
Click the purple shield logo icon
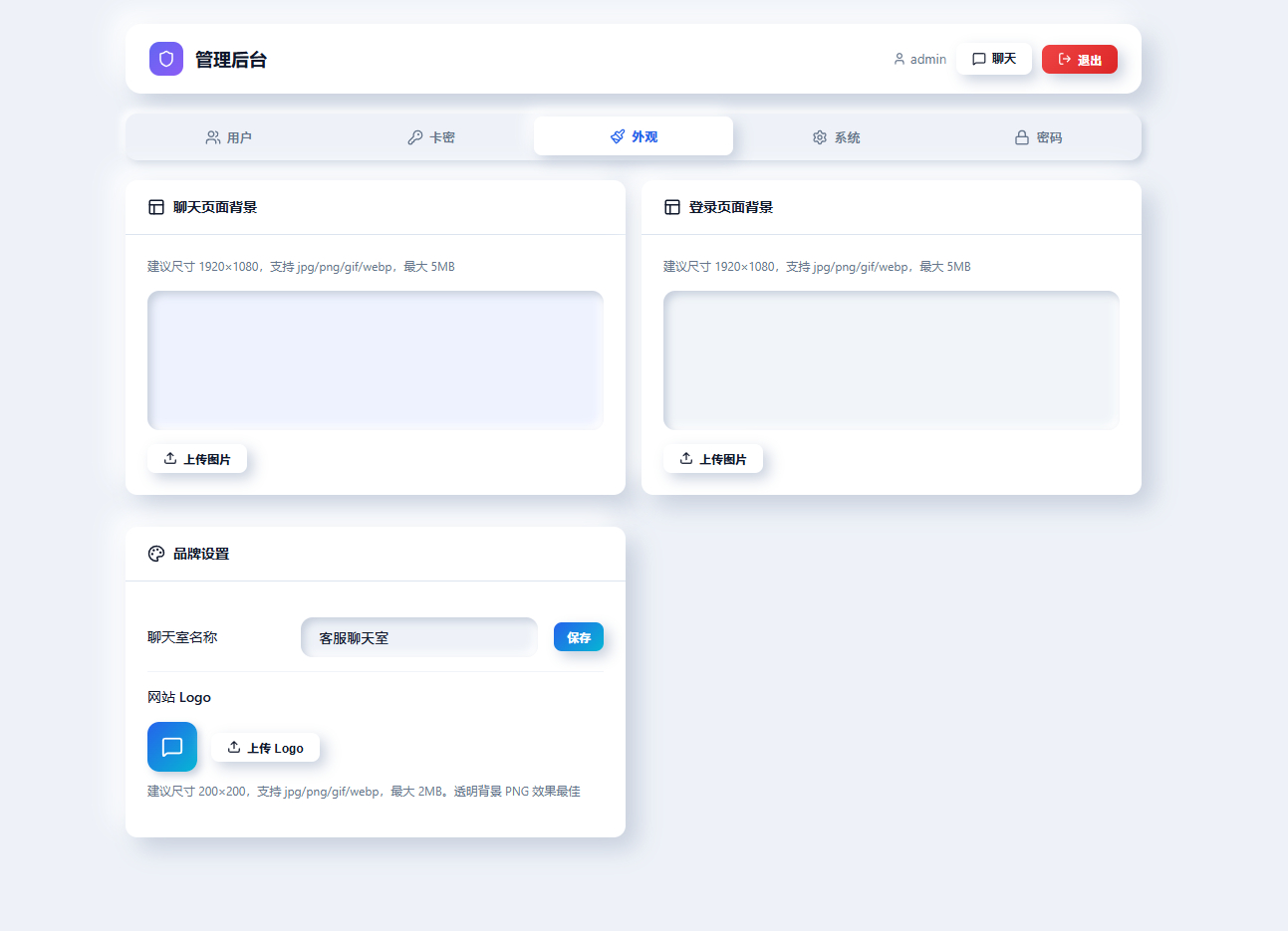pos(166,59)
